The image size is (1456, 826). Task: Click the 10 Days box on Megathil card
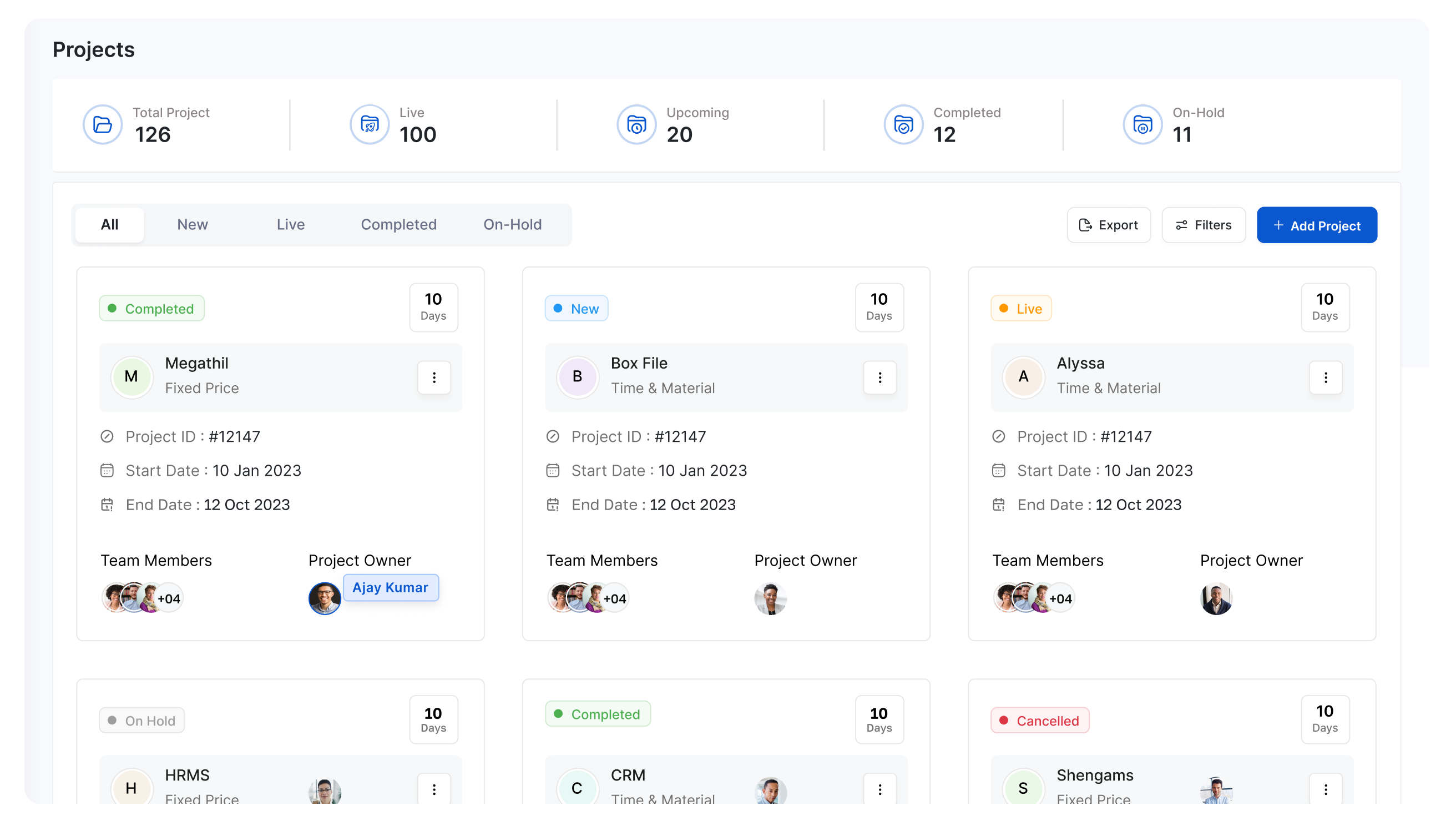[433, 307]
